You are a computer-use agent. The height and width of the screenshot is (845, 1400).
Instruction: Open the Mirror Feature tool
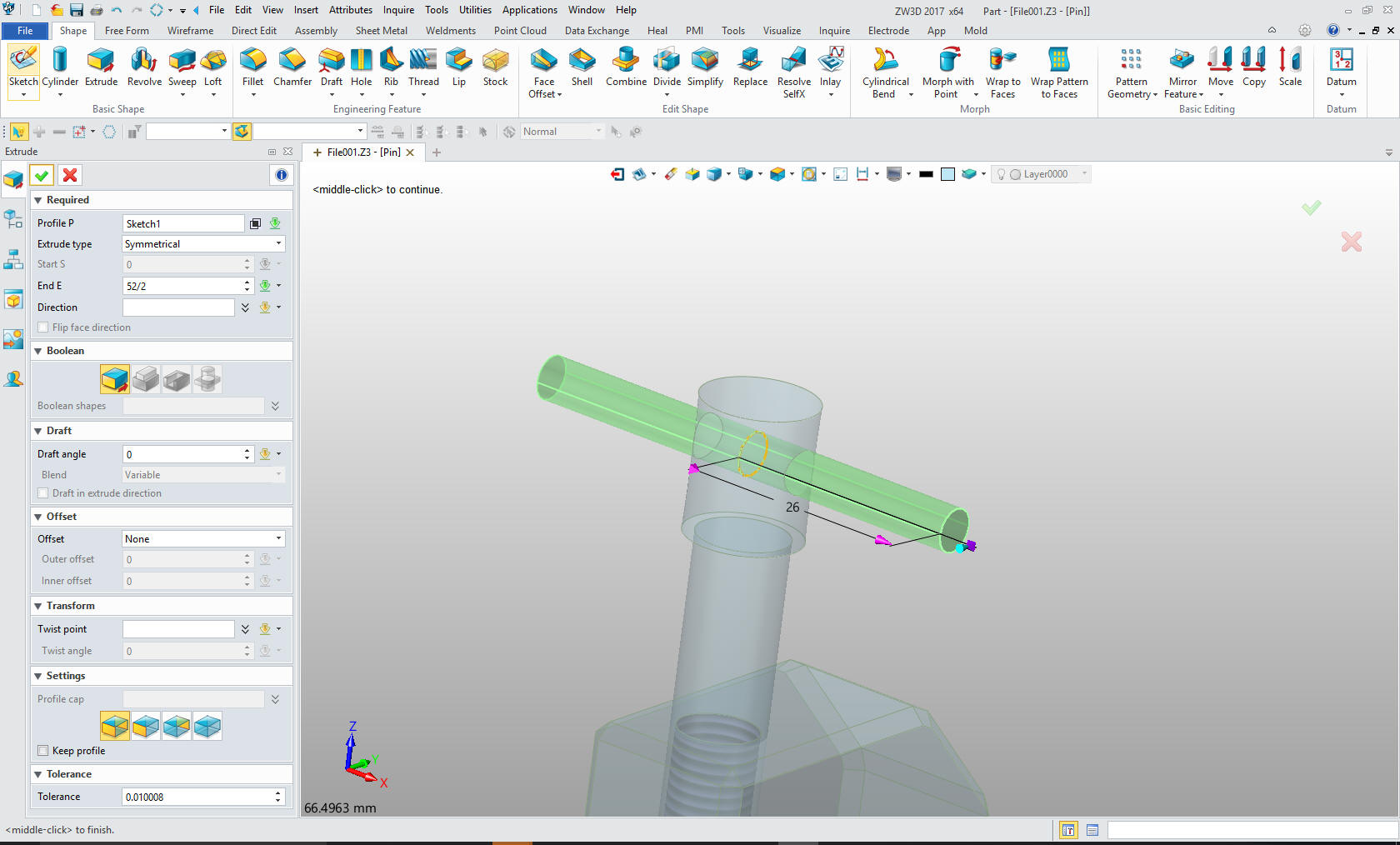[x=1182, y=72]
